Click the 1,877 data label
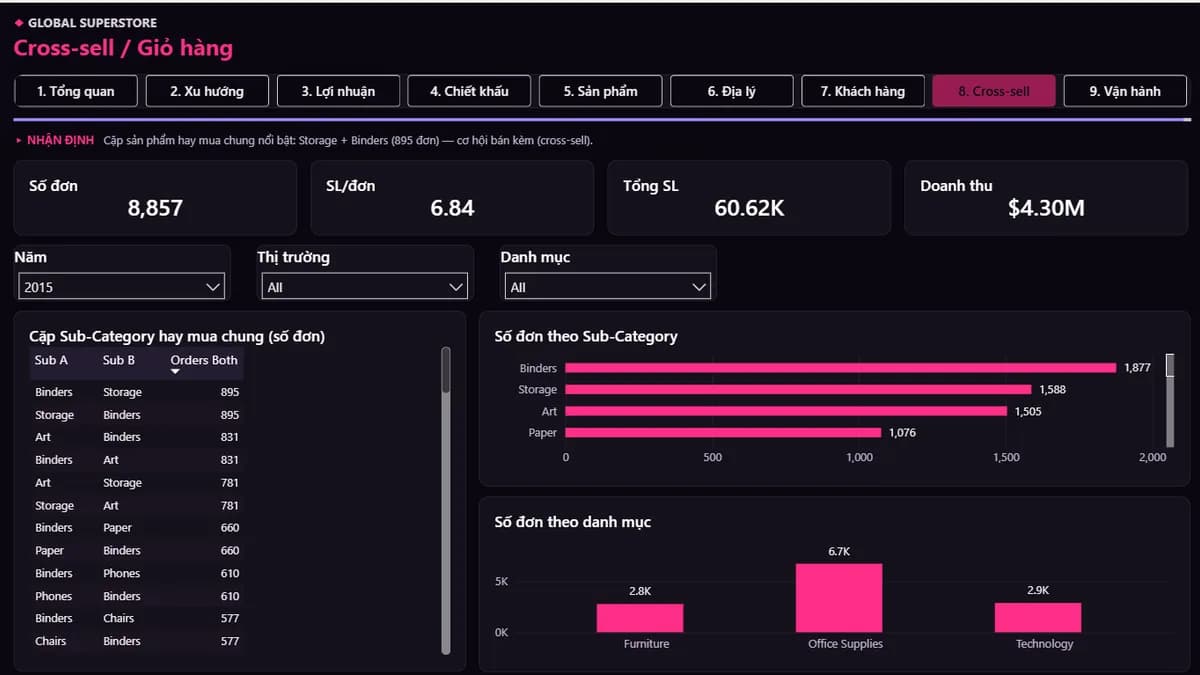Image resolution: width=1200 pixels, height=675 pixels. [x=1137, y=368]
